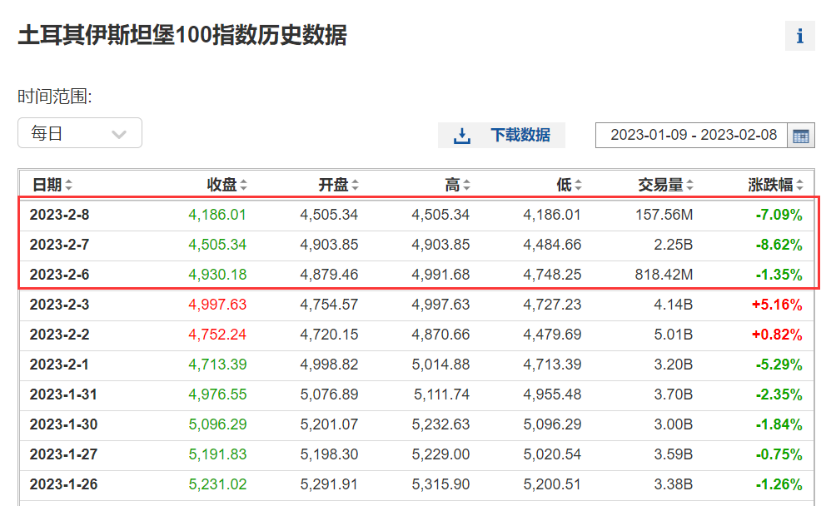831x506 pixels.
Task: Click volume 3.00B
Action: point(673,424)
